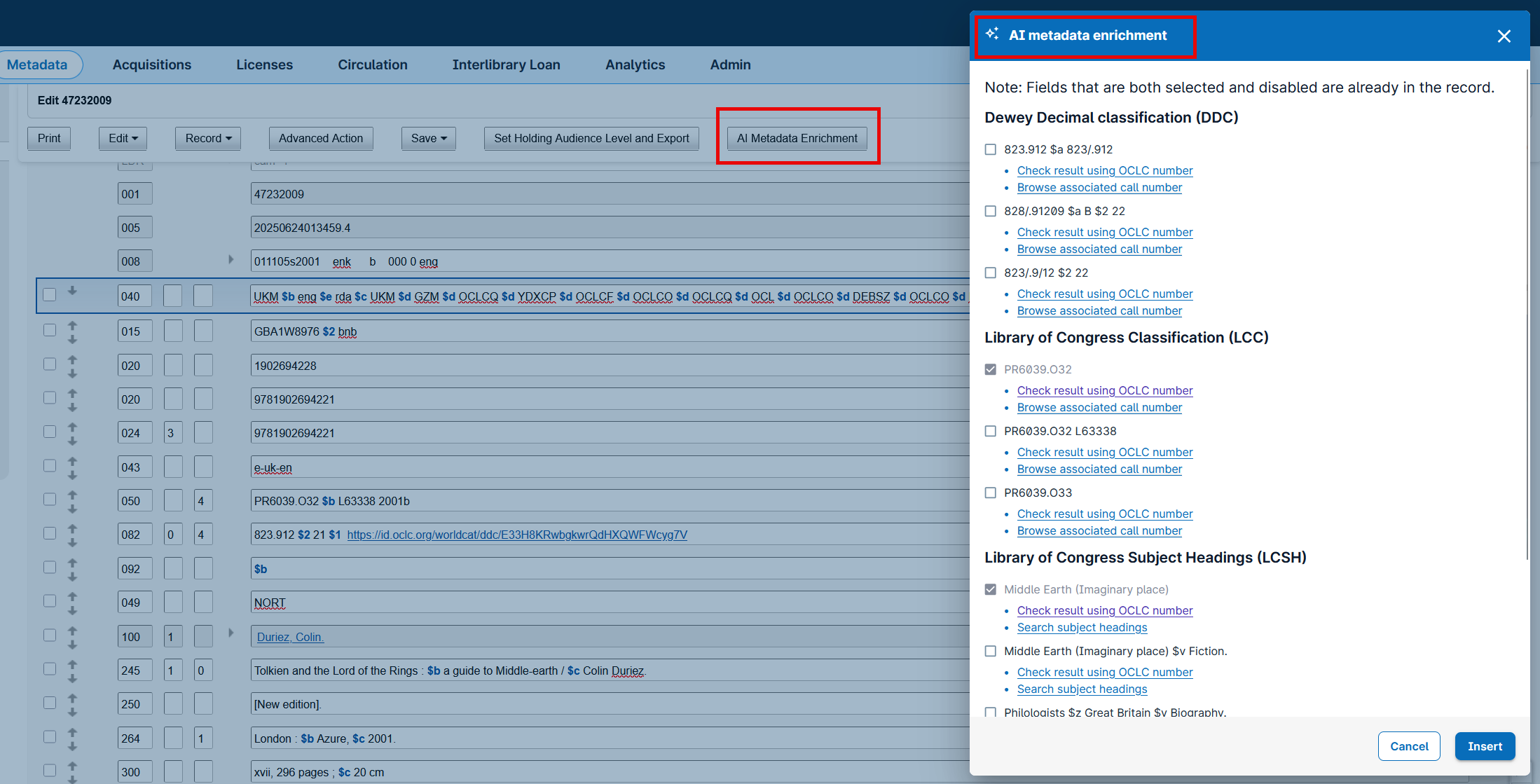
Task: Move the 015 field up with its arrow
Action: (72, 325)
